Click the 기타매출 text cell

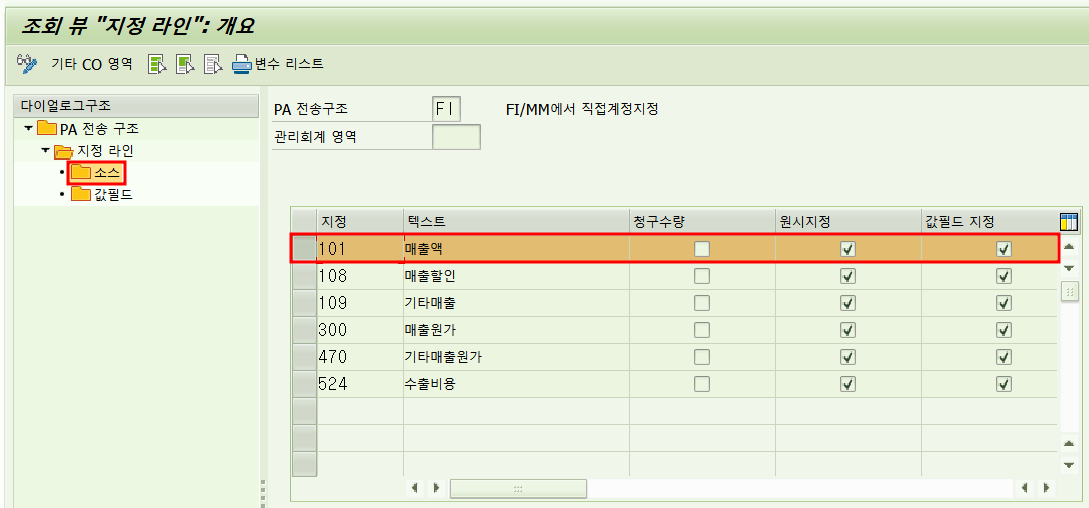(516, 303)
